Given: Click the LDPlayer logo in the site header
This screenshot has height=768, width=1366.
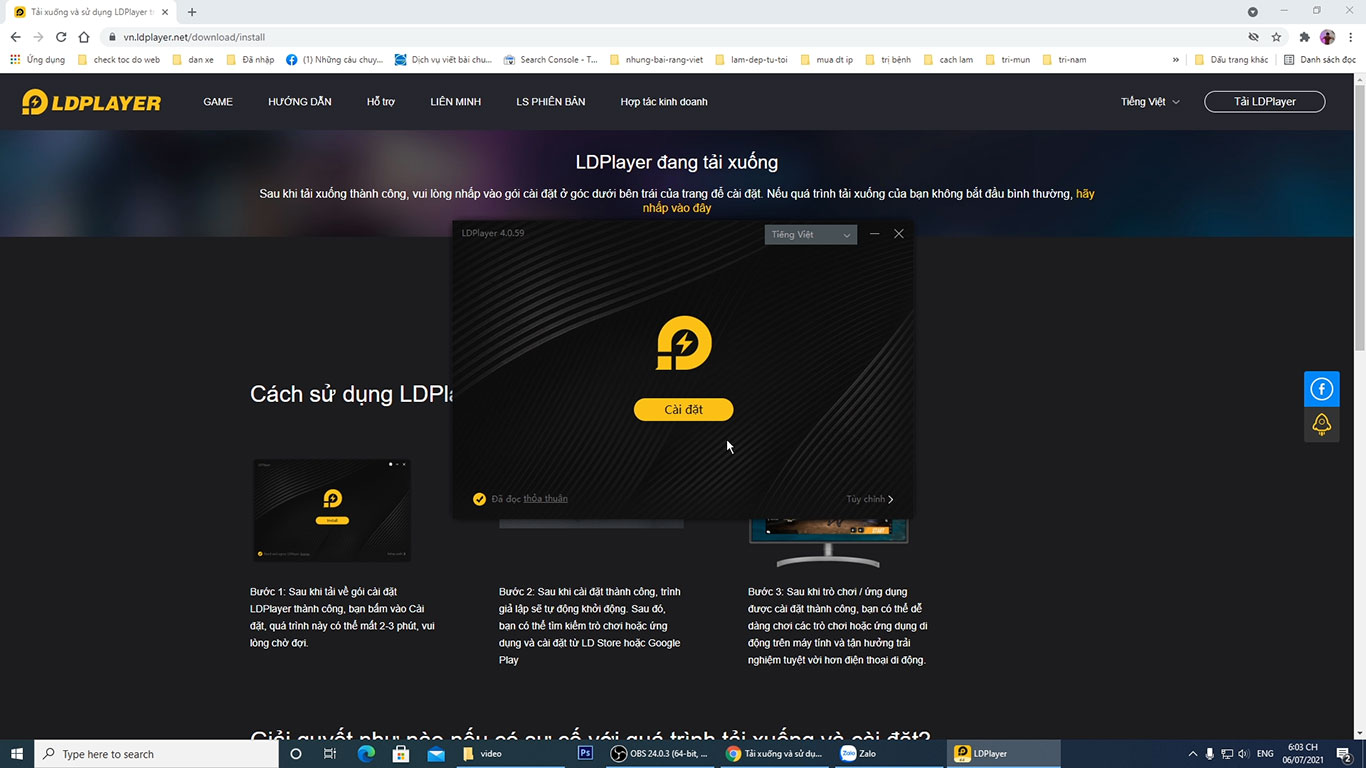Looking at the screenshot, I should pyautogui.click(x=91, y=102).
